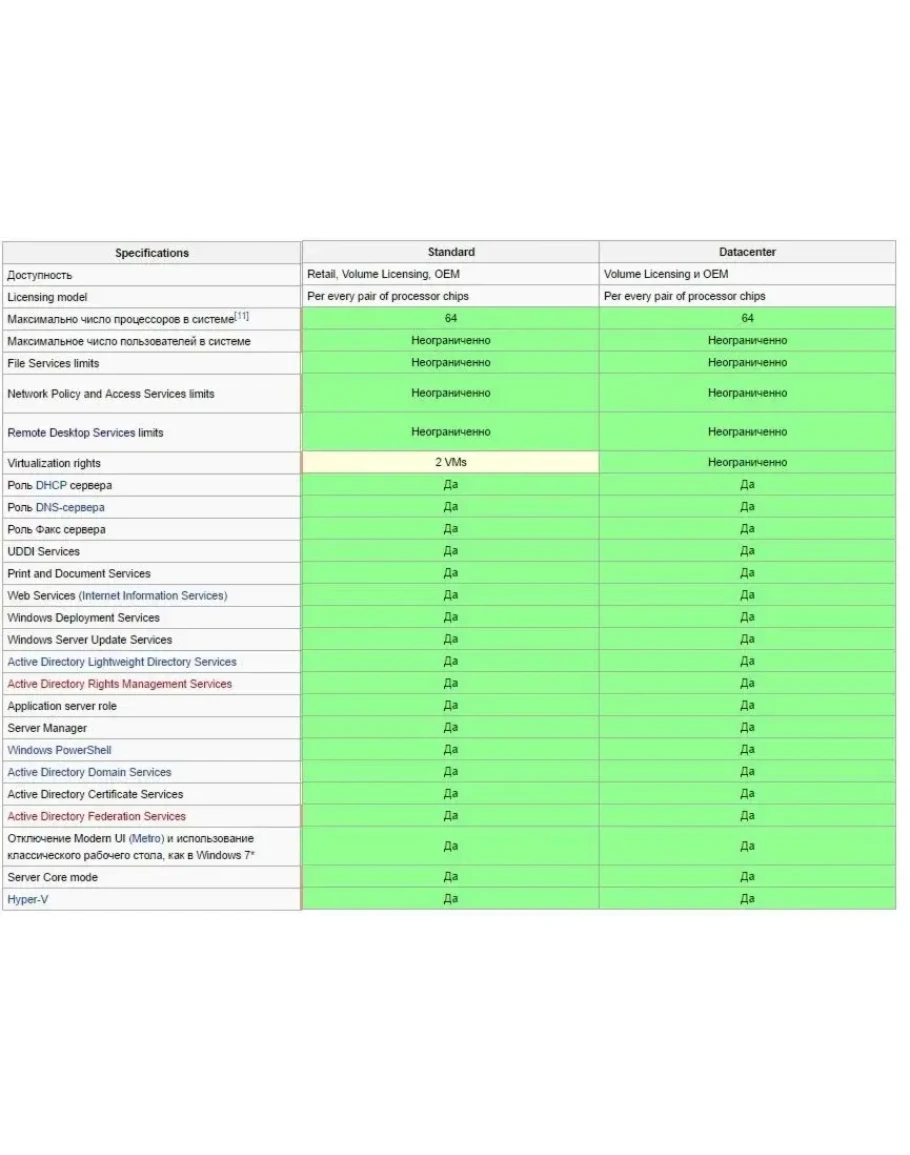This screenshot has height=1155, width=910.
Task: Open Internet Information Services link
Action: tap(153, 596)
